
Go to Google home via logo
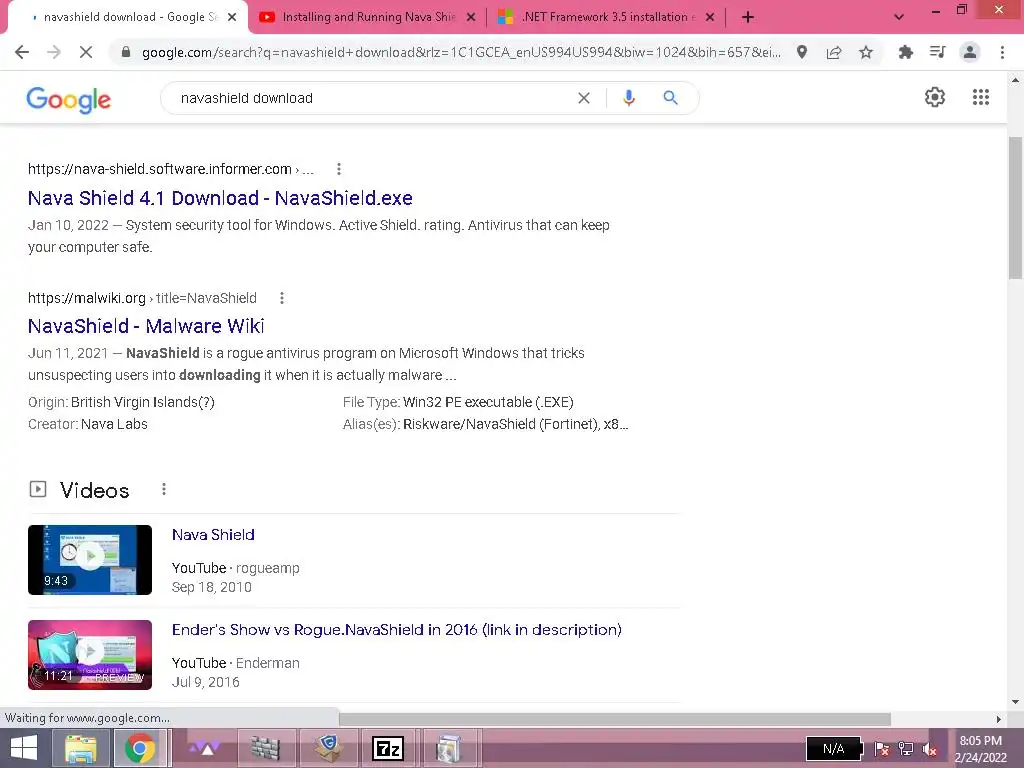[69, 99]
